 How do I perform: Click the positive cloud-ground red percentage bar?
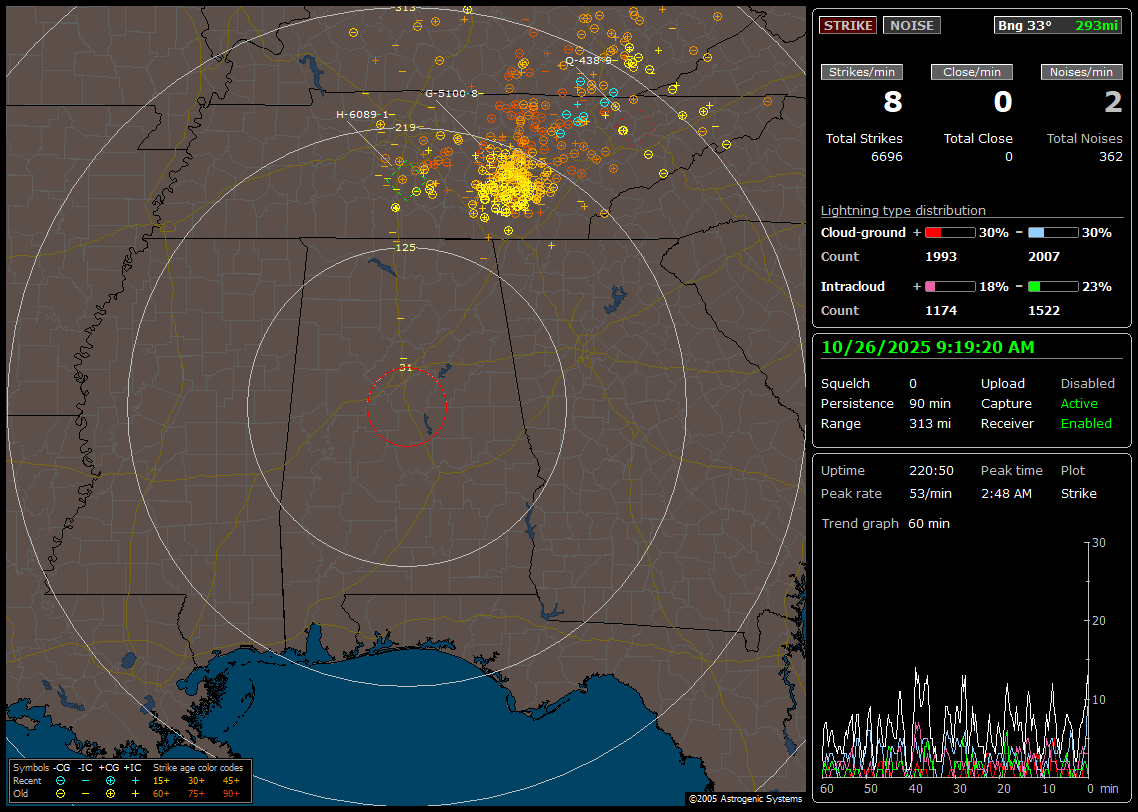(949, 233)
